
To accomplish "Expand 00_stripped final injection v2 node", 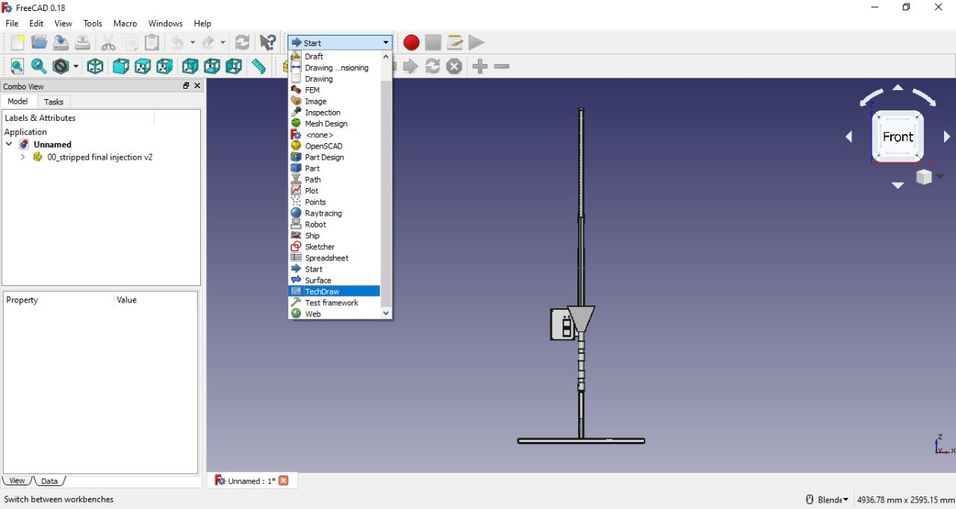I will pos(23,157).
